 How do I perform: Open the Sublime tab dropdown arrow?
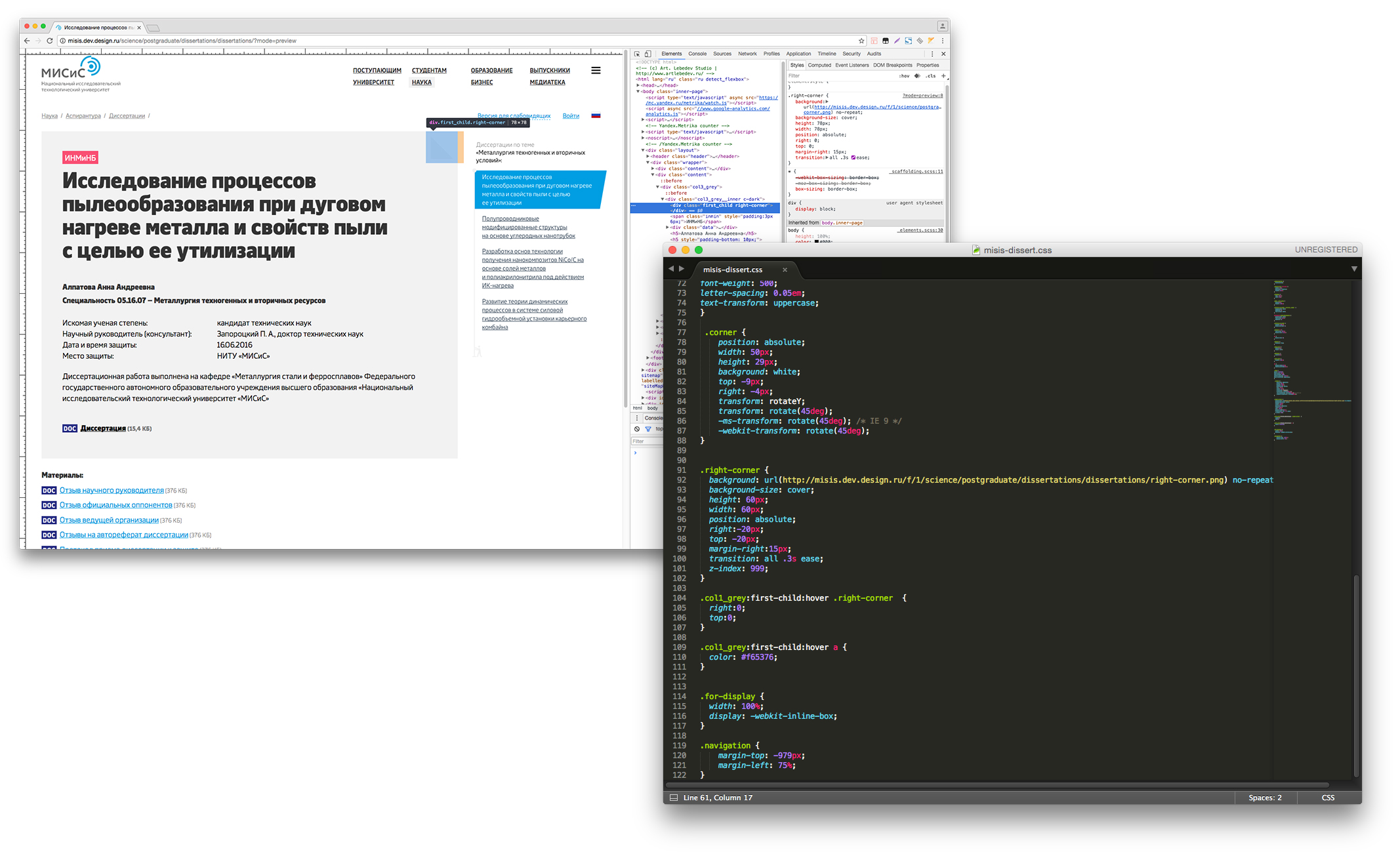point(1354,269)
